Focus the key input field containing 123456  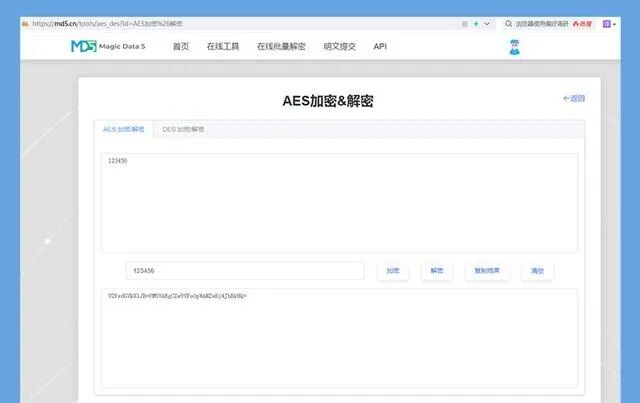coord(245,271)
